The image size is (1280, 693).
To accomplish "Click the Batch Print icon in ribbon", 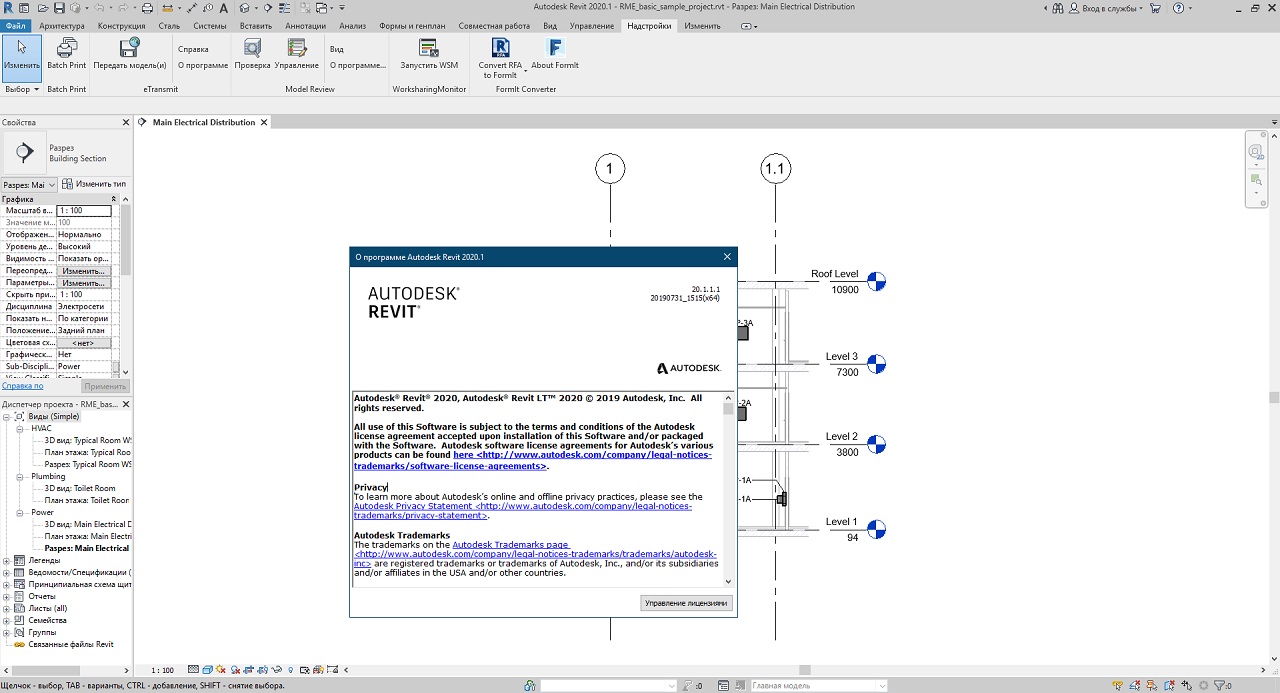I will [x=67, y=48].
